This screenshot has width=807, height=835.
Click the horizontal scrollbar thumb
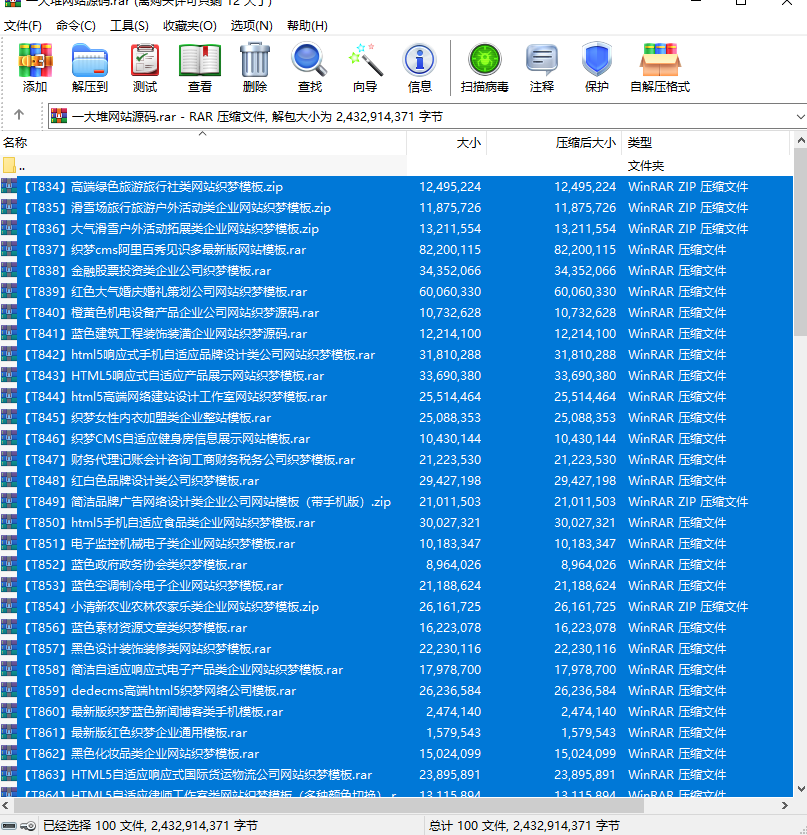328,806
